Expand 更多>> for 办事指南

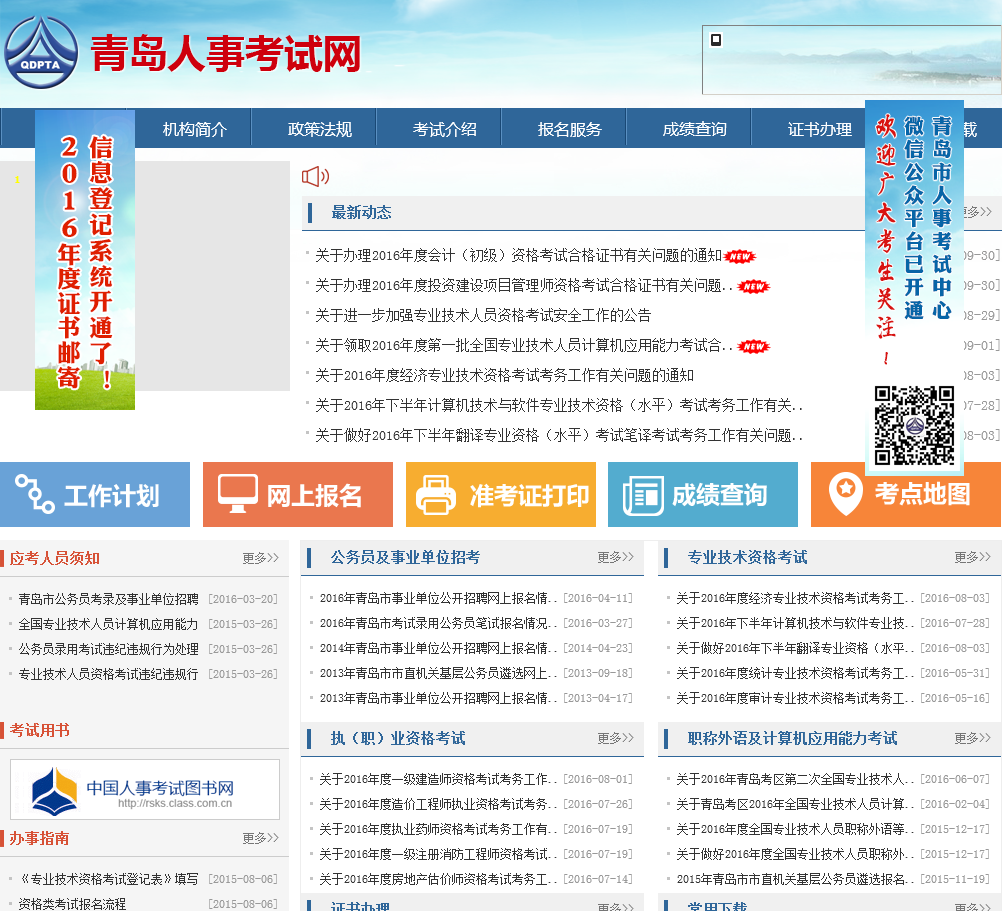[261, 838]
